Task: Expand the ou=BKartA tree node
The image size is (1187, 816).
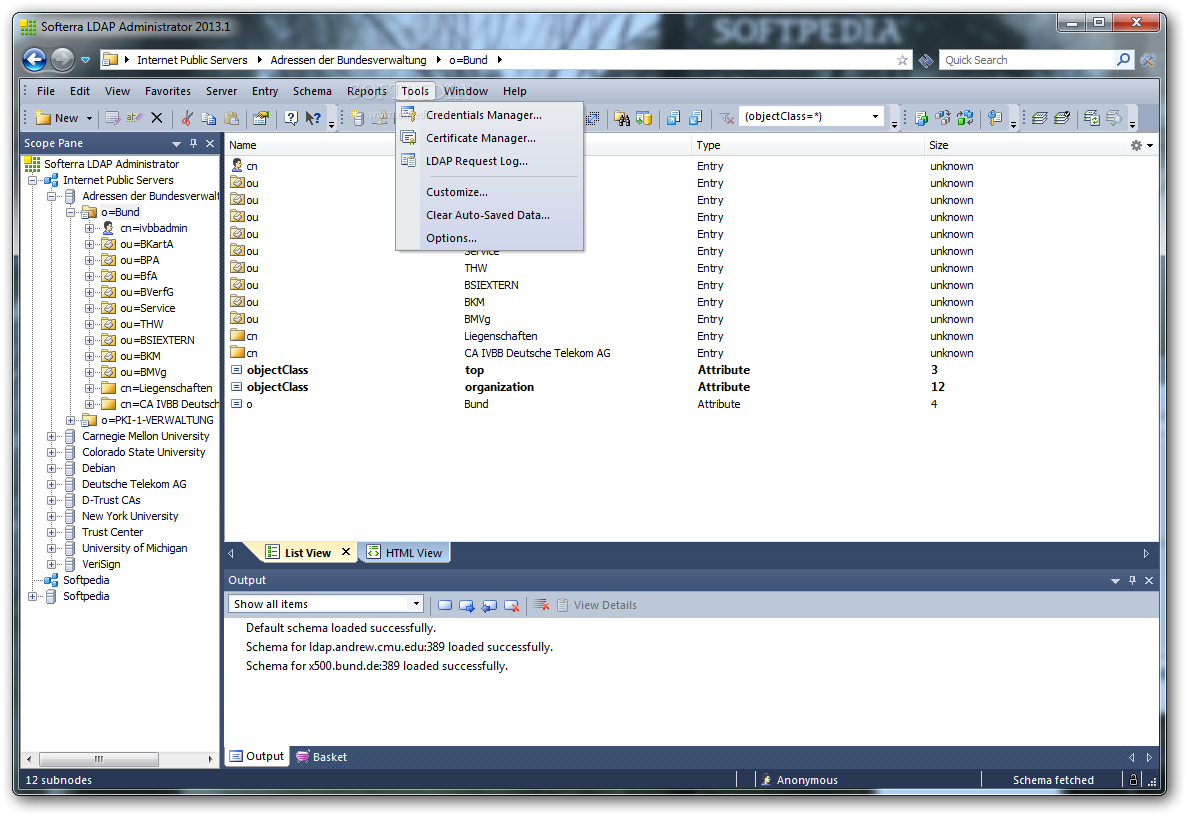Action: pos(89,244)
